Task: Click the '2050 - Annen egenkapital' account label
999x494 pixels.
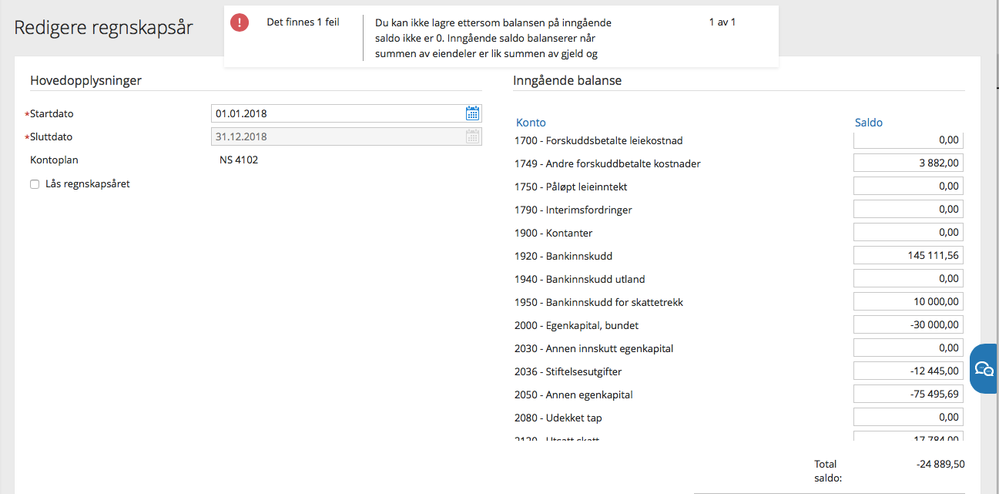Action: click(573, 395)
